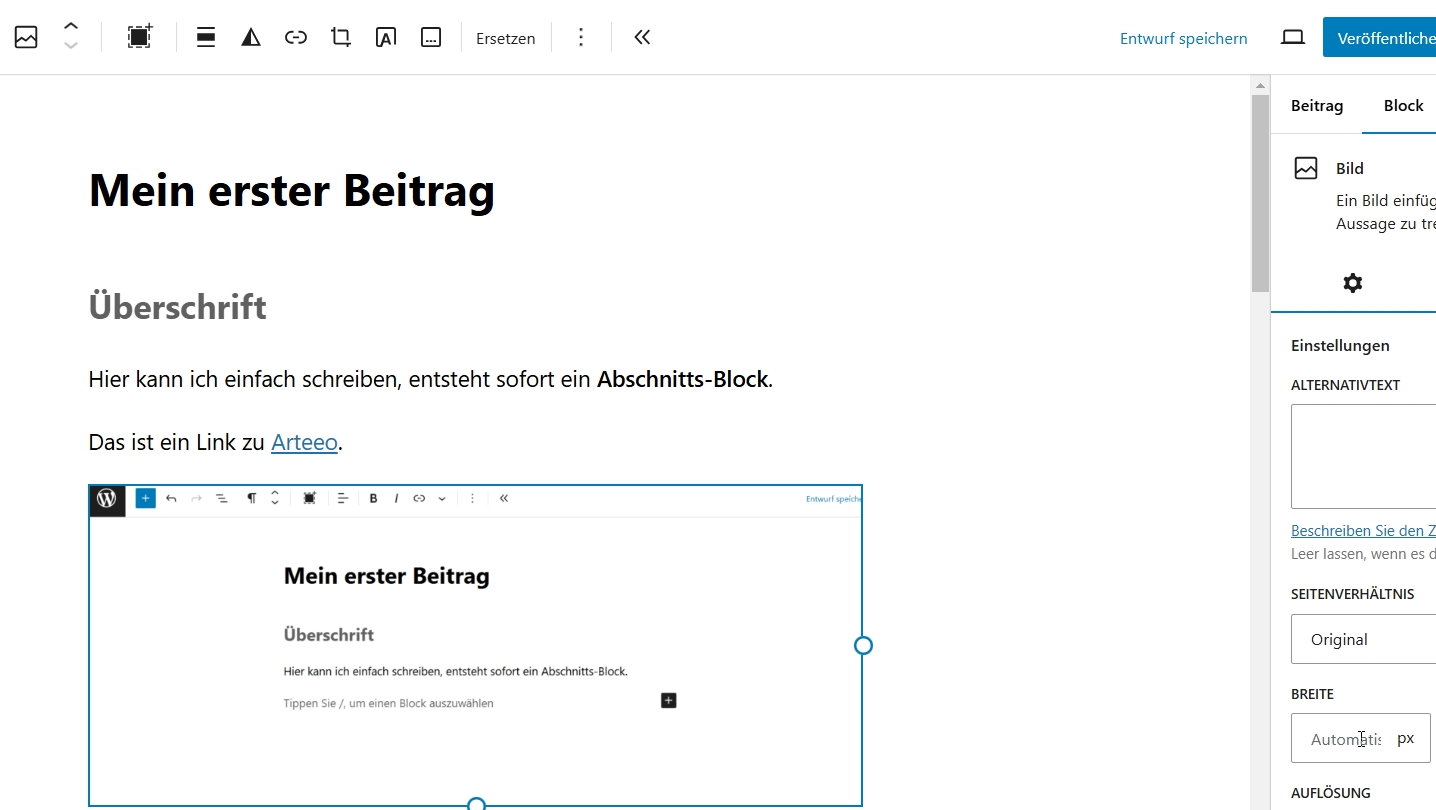Add caption to the image

pos(431,38)
